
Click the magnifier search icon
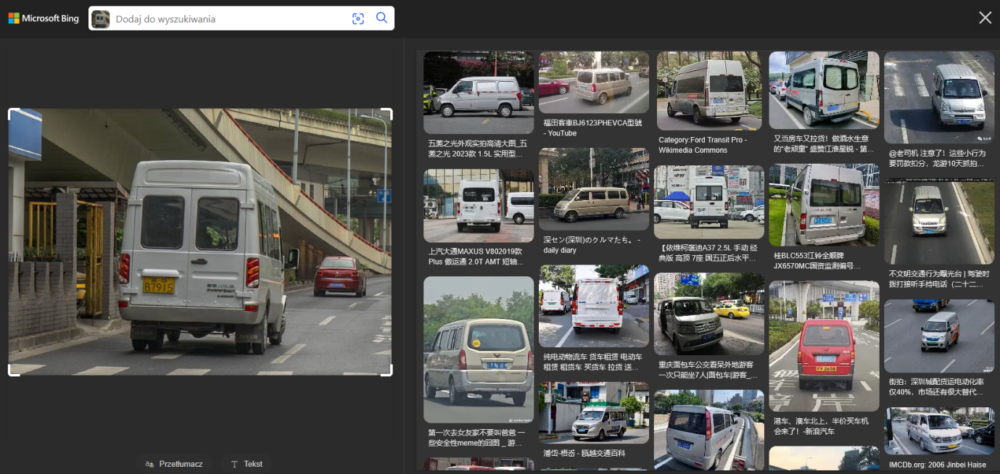[382, 18]
